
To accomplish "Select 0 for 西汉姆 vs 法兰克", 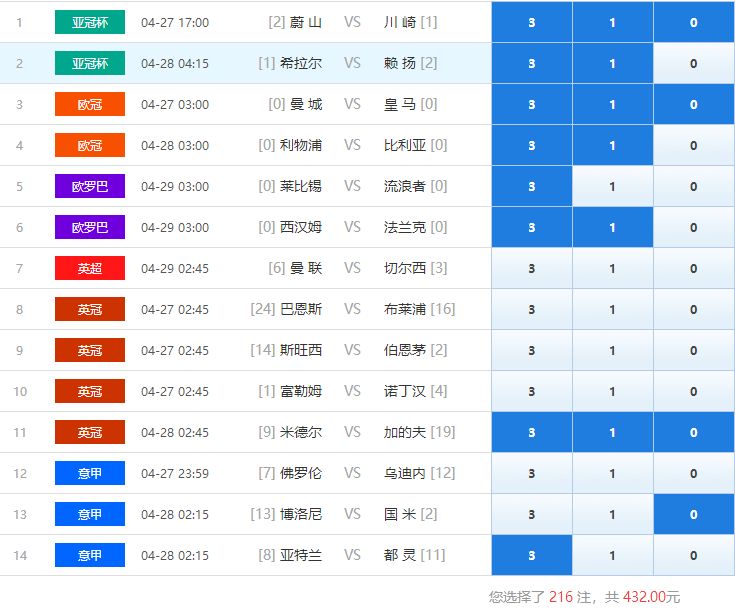I will click(694, 227).
